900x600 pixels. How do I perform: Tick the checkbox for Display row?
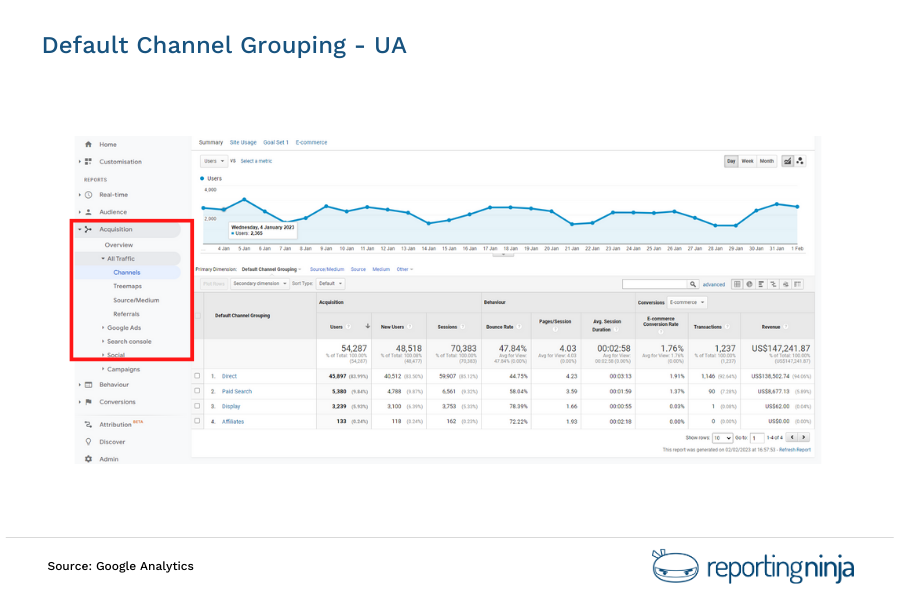pyautogui.click(x=197, y=406)
